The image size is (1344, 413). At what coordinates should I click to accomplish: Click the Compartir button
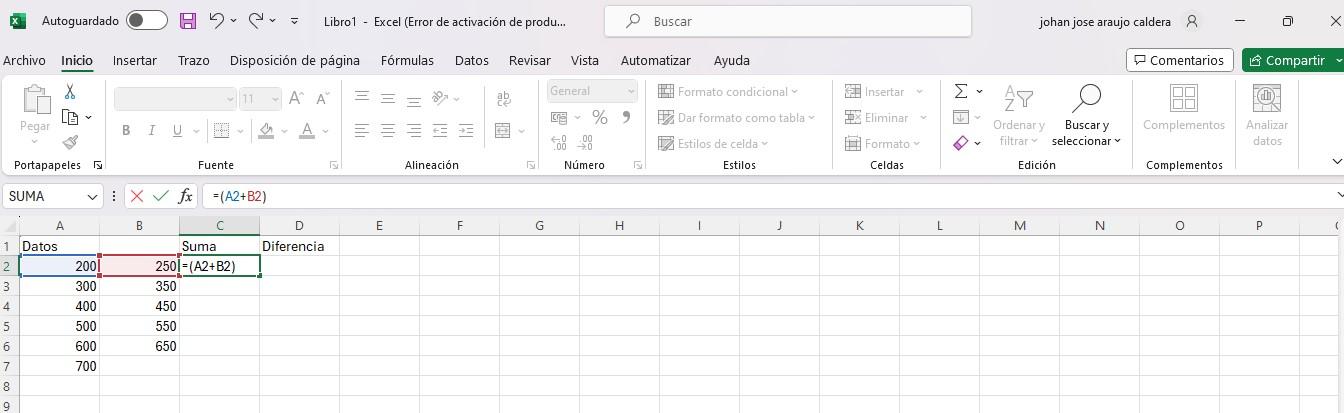click(x=1286, y=60)
